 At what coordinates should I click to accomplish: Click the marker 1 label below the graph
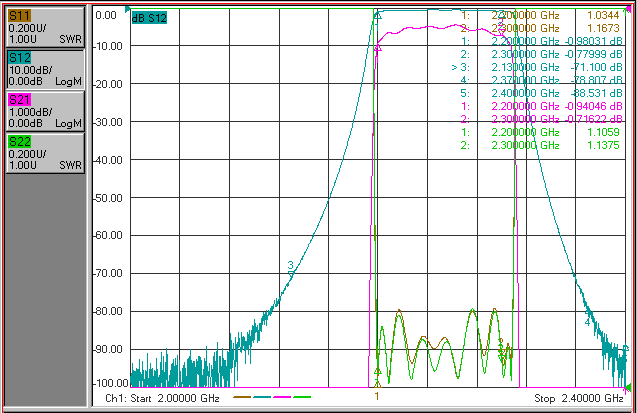coord(377,396)
